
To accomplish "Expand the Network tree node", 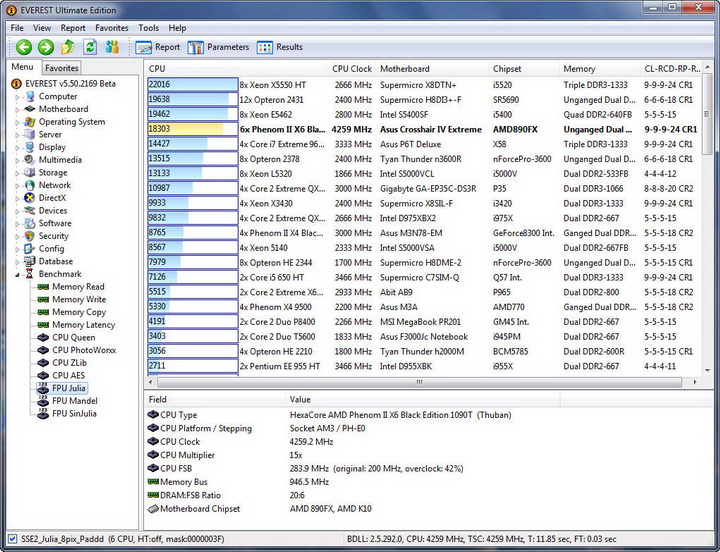I will click(x=17, y=186).
